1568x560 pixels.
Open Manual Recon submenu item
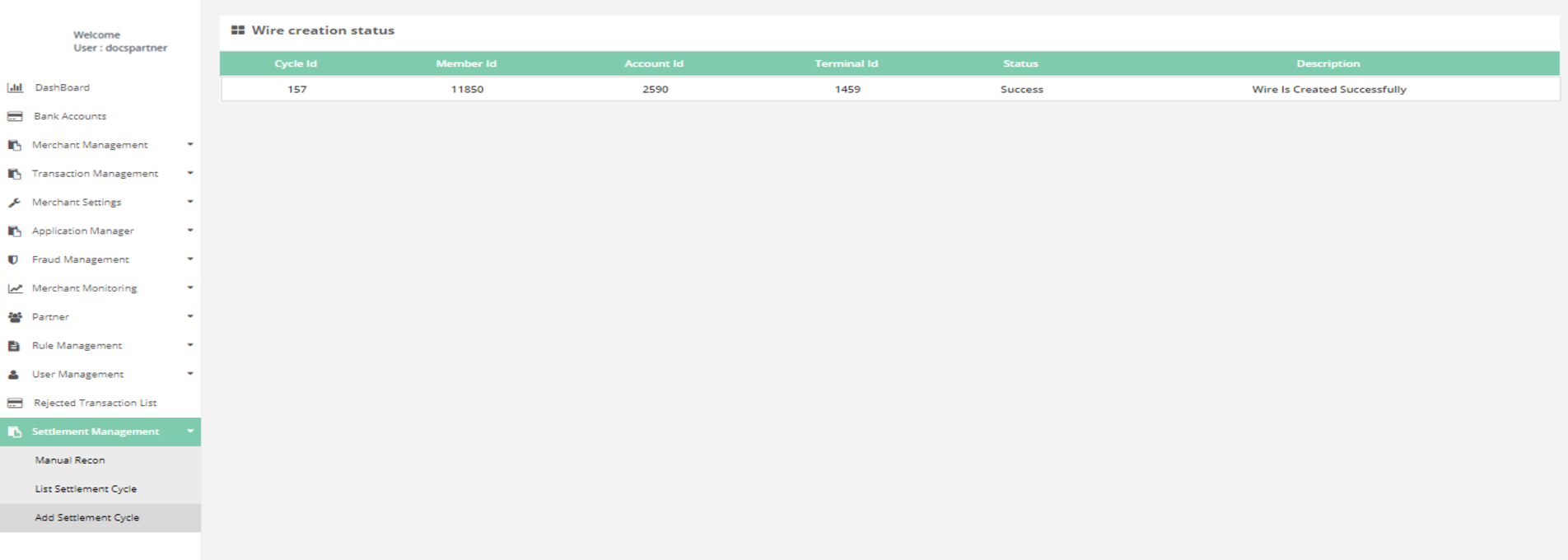[x=70, y=460]
